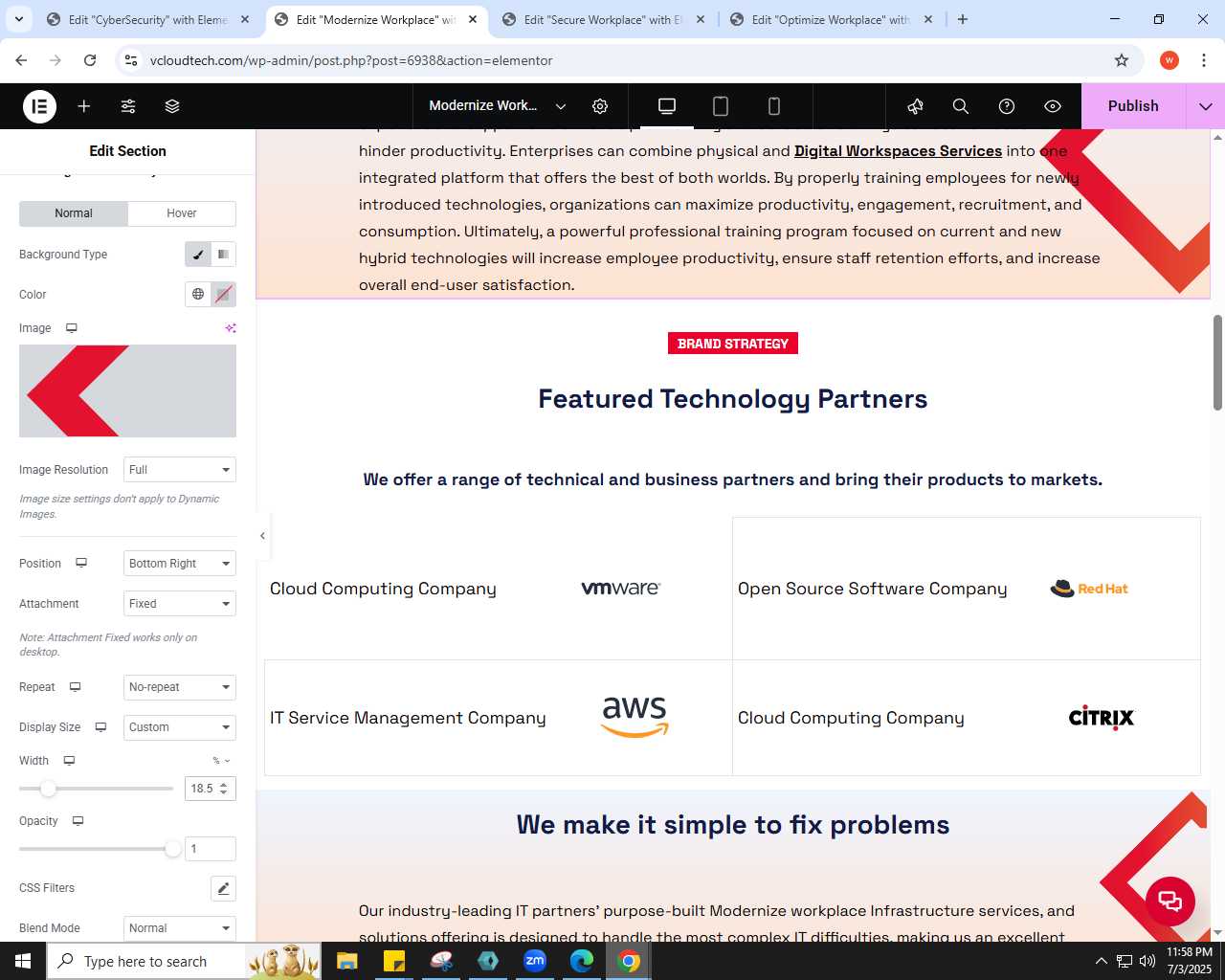This screenshot has height=980, width=1225.
Task: Open Digital Workspaces Services link
Action: (x=898, y=151)
